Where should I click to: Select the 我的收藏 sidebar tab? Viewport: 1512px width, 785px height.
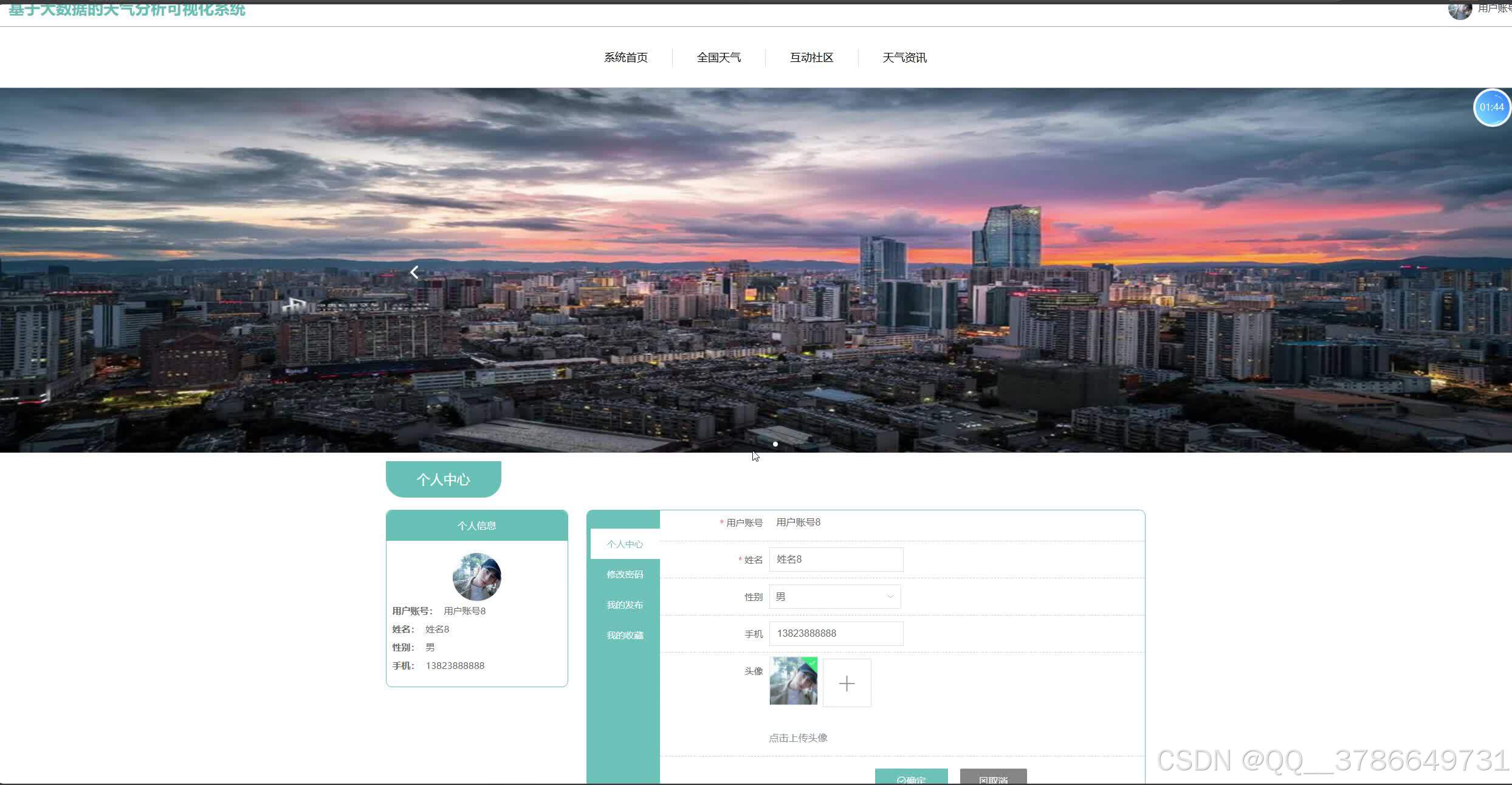(625, 636)
